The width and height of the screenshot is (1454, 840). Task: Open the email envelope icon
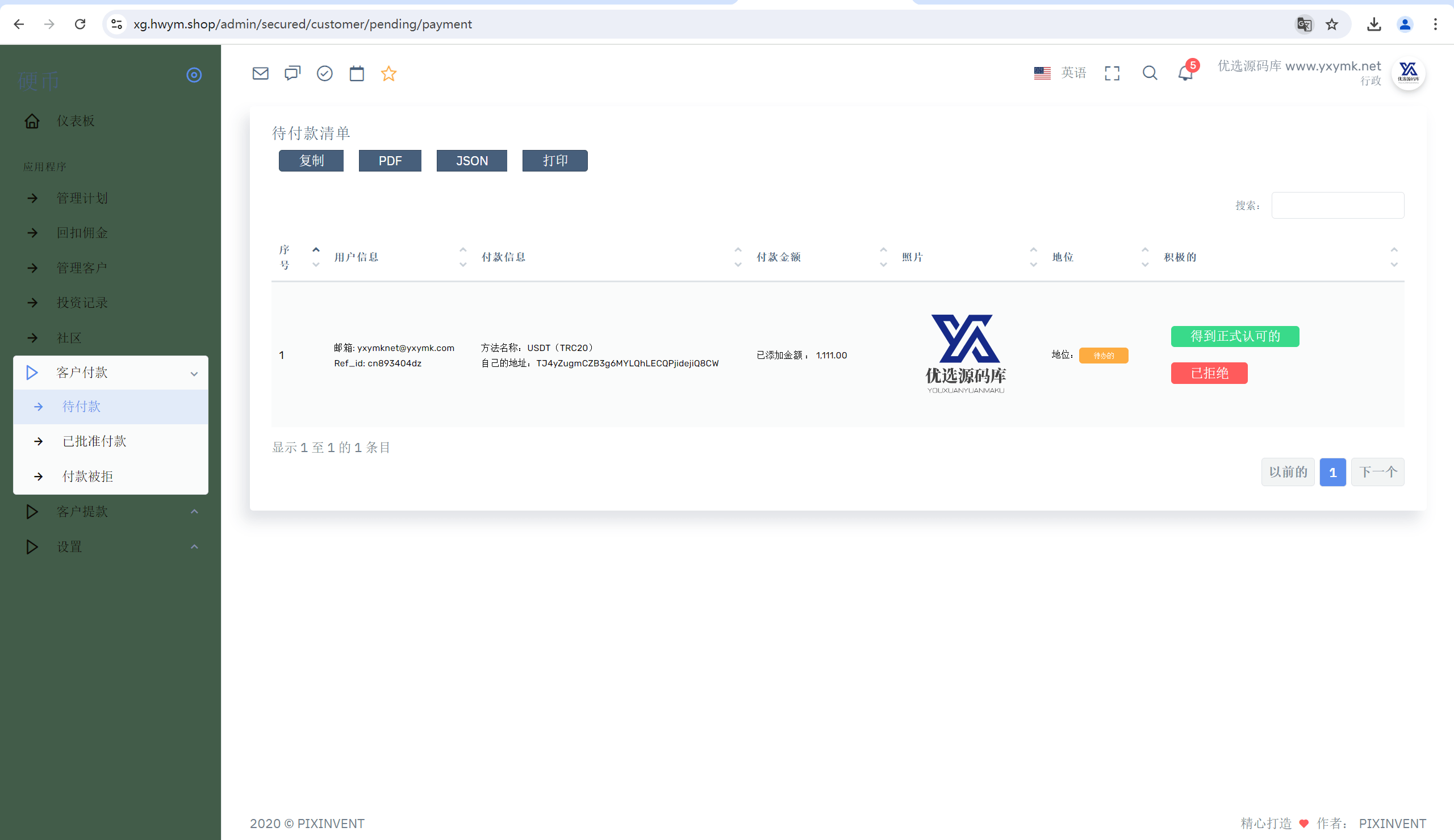(x=260, y=73)
